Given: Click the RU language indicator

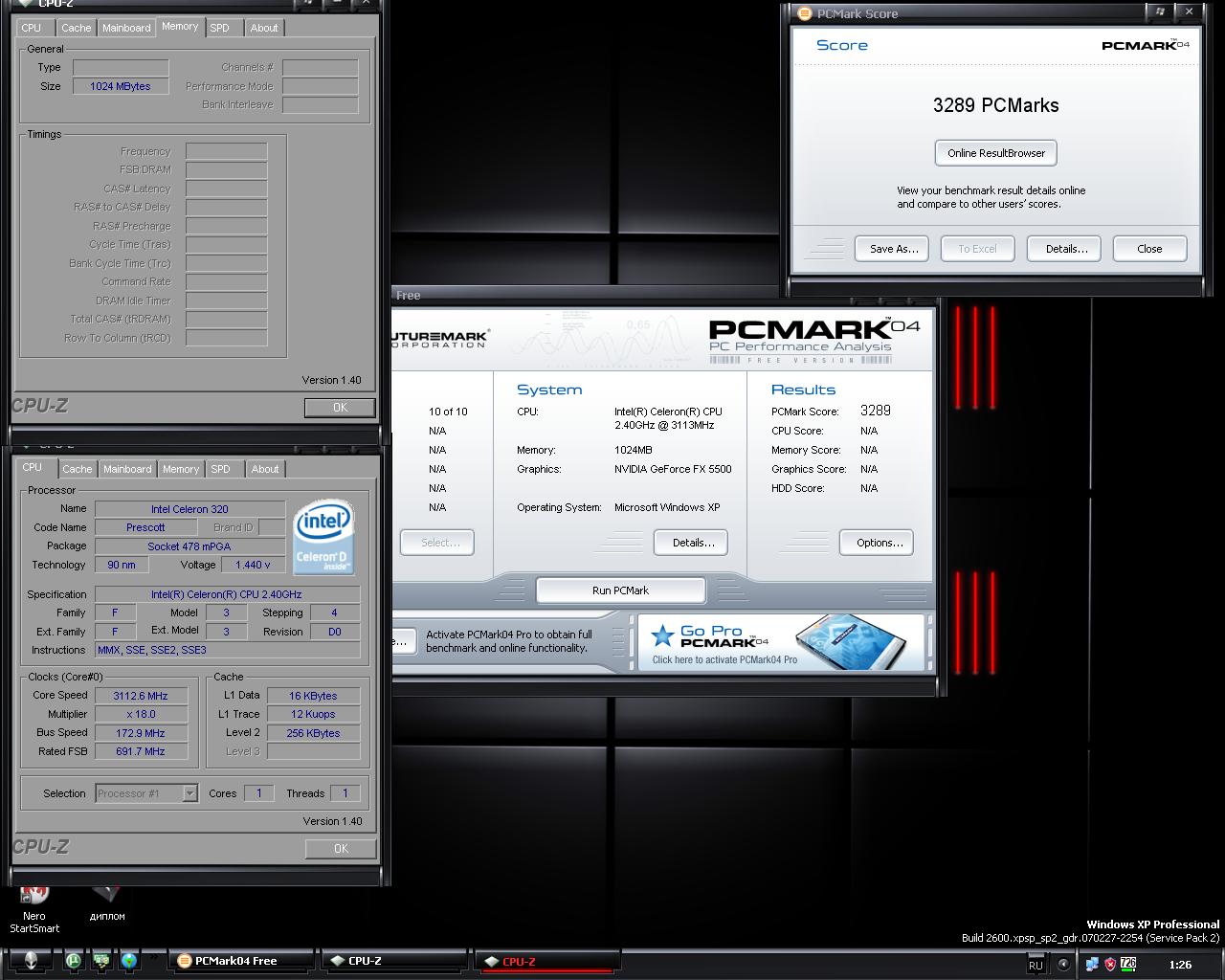Looking at the screenshot, I should [1036, 965].
